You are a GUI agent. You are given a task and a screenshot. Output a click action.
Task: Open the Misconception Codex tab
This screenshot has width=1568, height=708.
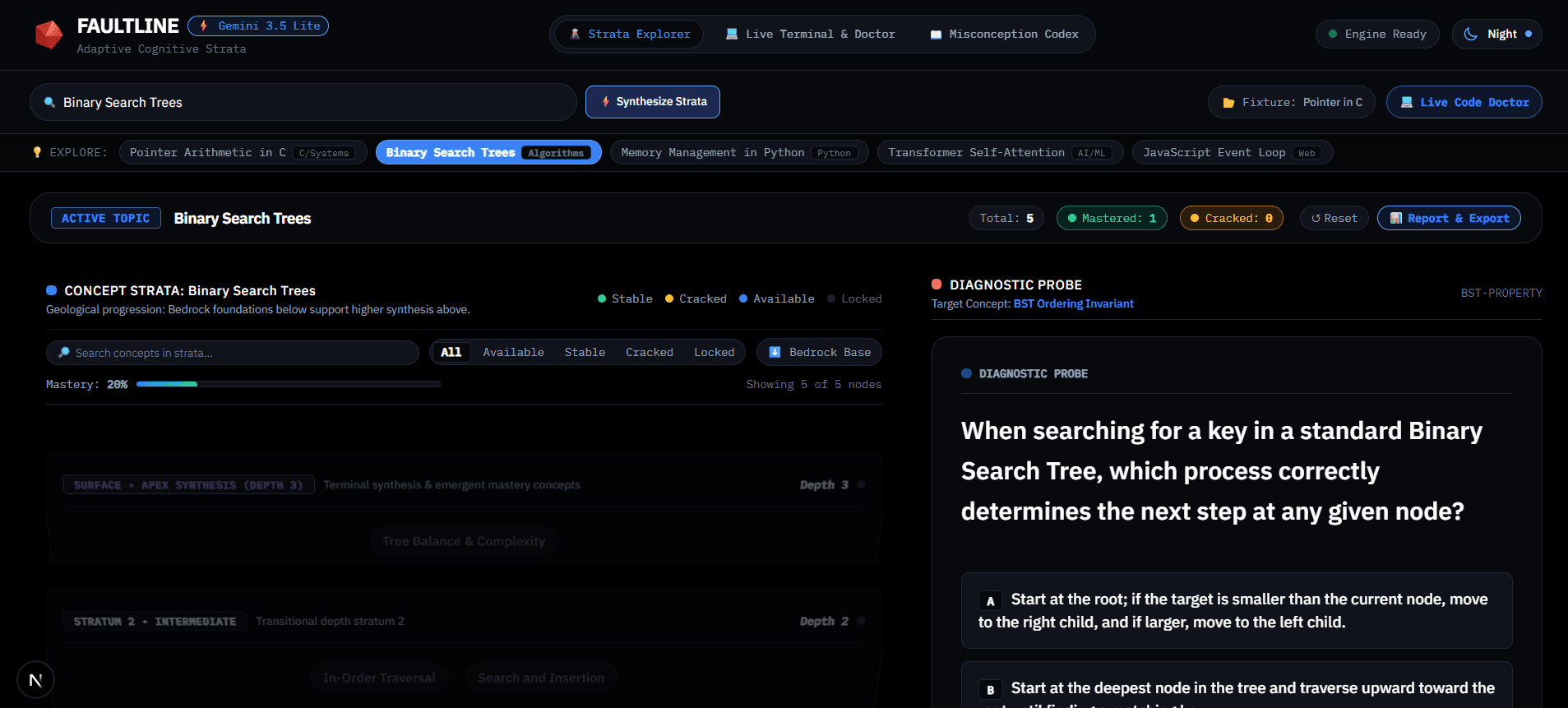click(1004, 34)
